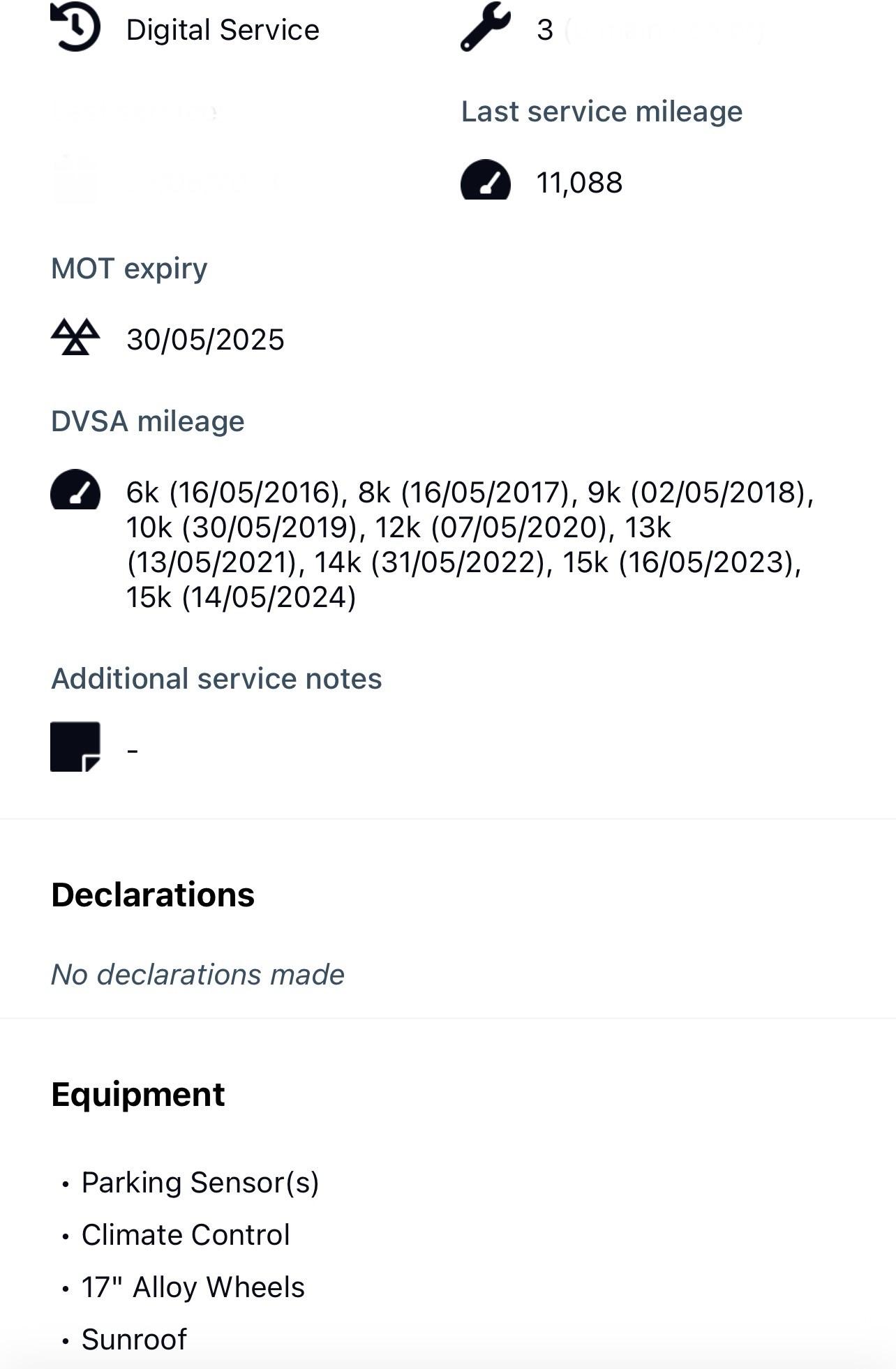Click the 30/05/2025 MOT date

click(x=205, y=340)
